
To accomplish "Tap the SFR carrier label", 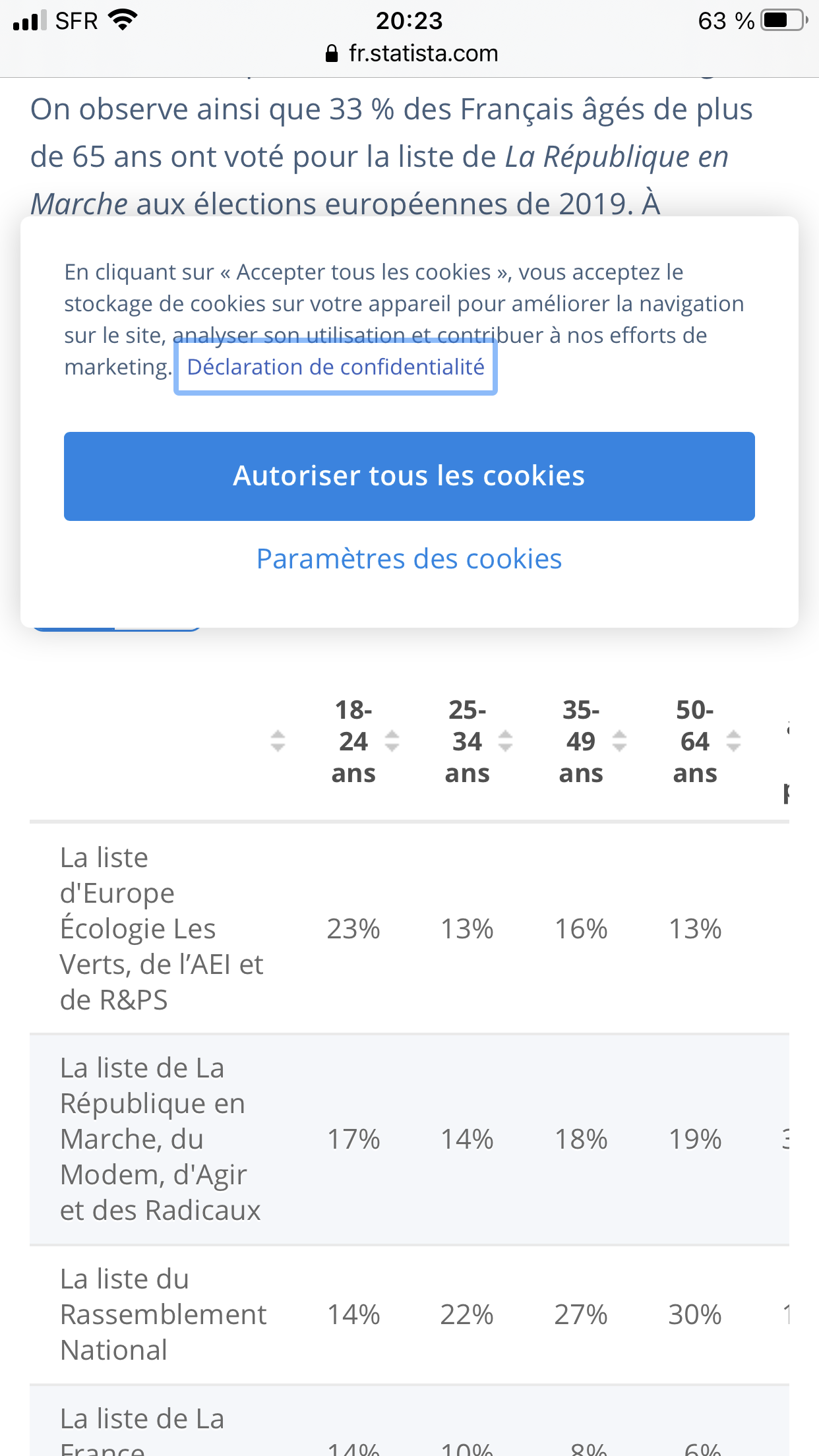I will (x=76, y=20).
